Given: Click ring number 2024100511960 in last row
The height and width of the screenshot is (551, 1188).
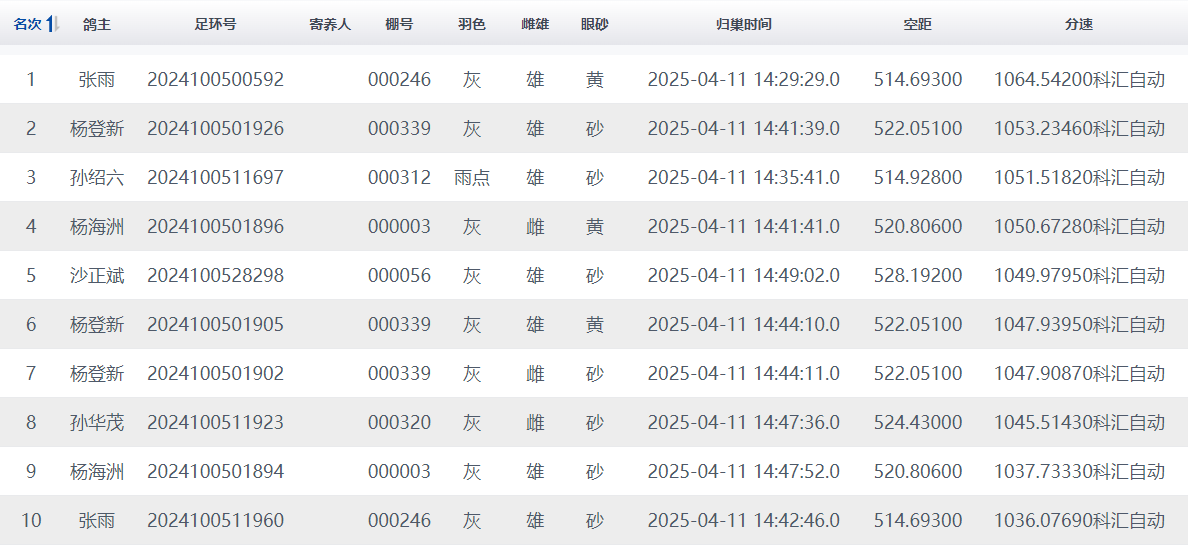Looking at the screenshot, I should coord(215,521).
